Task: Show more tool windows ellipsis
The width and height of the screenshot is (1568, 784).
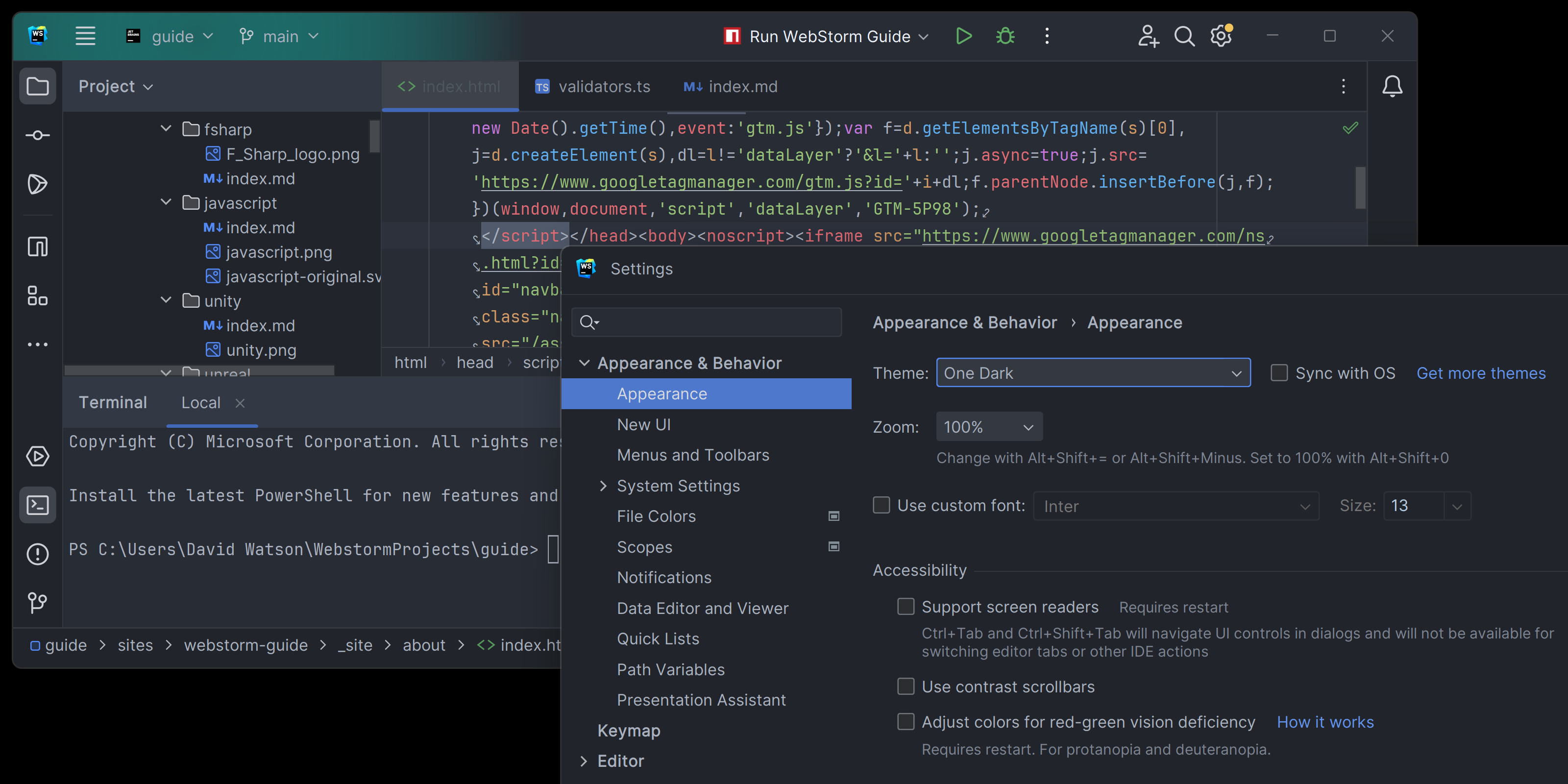Action: tap(38, 344)
